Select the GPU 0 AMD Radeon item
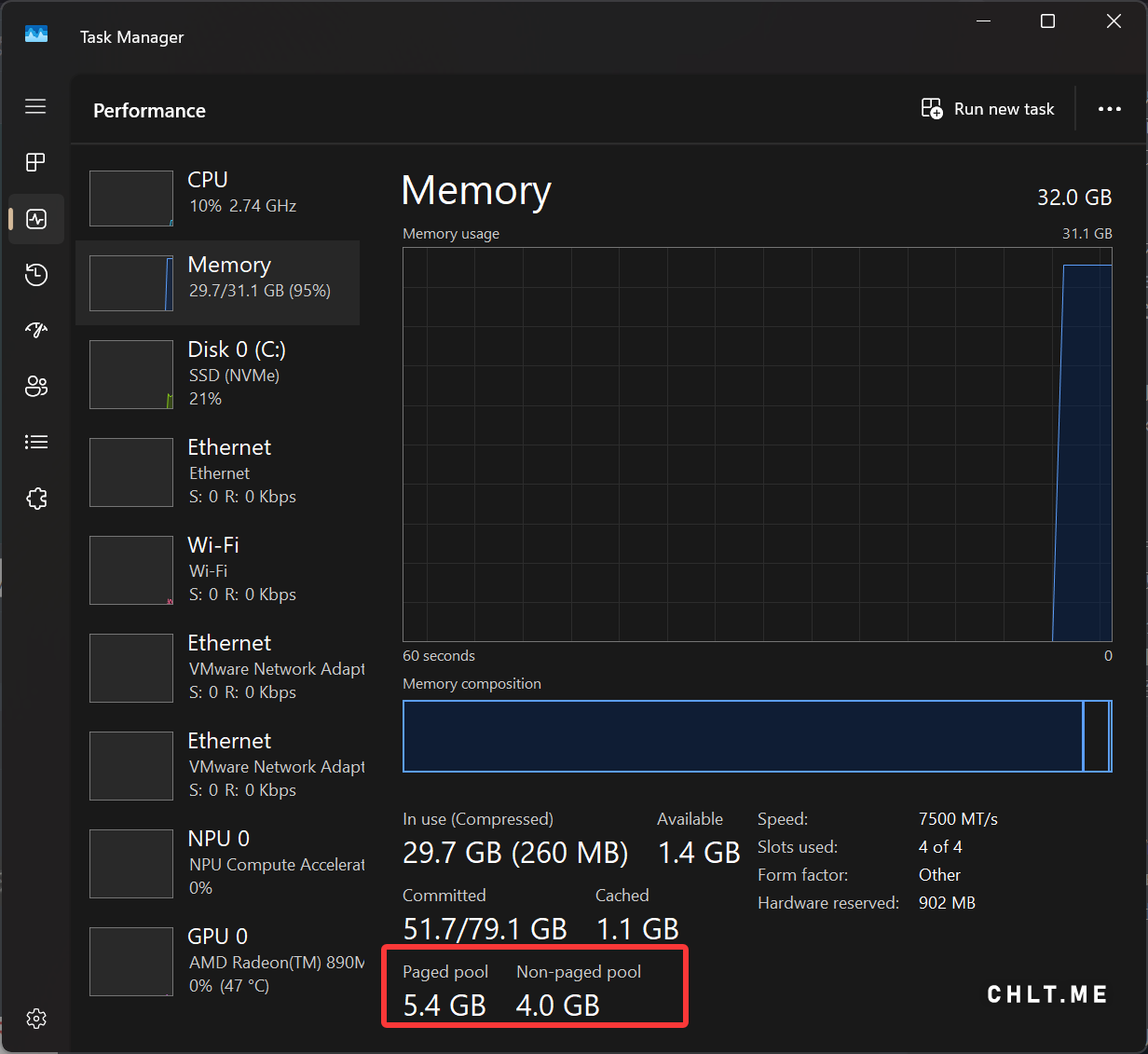This screenshot has height=1054, width=1148. click(x=217, y=961)
